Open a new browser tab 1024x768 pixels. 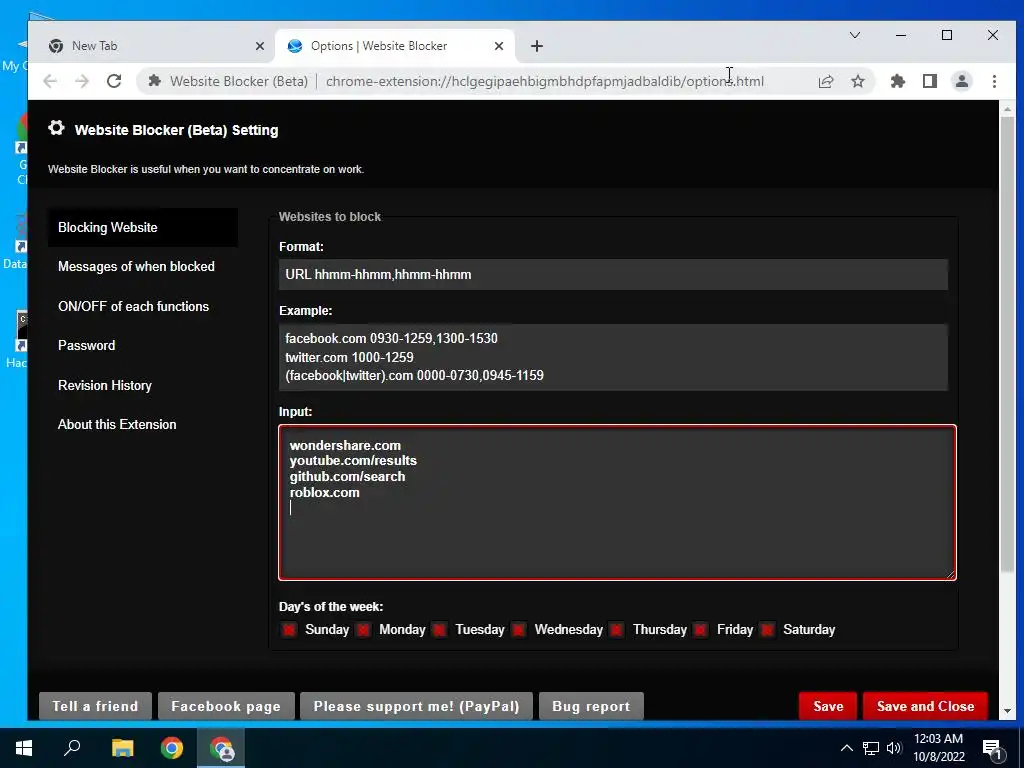pyautogui.click(x=536, y=46)
